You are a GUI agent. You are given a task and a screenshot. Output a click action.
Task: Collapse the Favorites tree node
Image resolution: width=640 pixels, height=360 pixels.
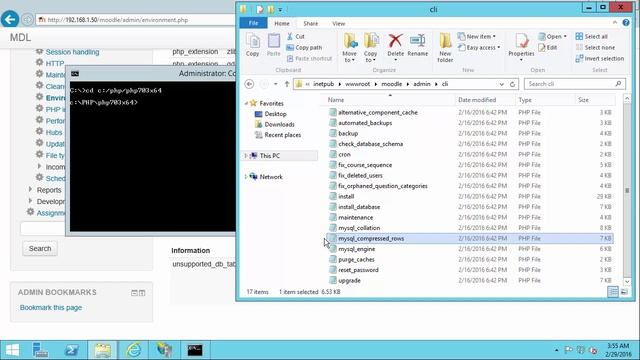click(246, 103)
